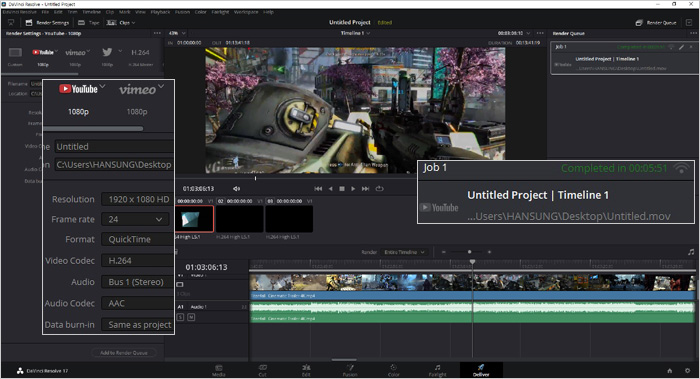Open the Render Entire Timeline dropdown

[x=404, y=252]
